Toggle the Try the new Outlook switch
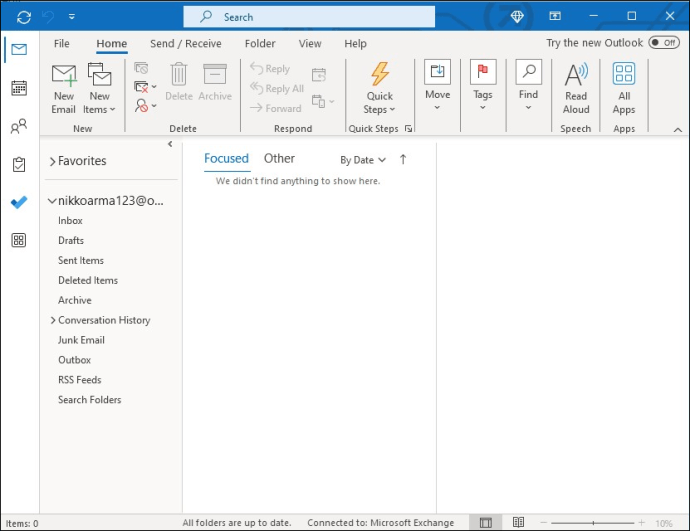Image resolution: width=690 pixels, height=531 pixels. pos(664,43)
